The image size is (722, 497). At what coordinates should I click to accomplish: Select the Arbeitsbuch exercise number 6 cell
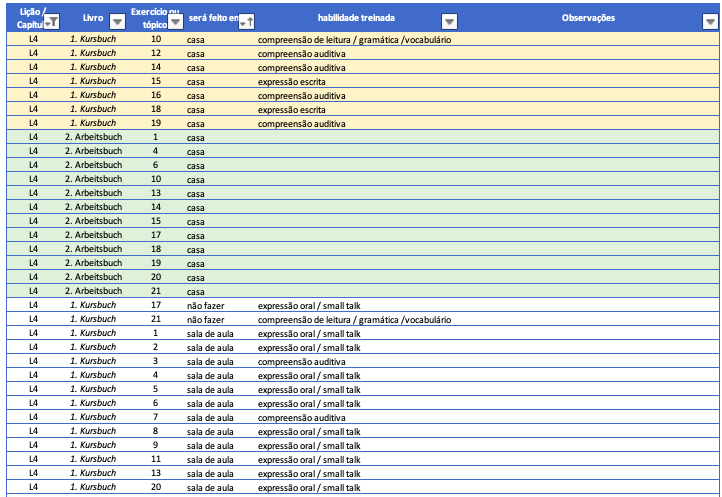click(x=155, y=165)
